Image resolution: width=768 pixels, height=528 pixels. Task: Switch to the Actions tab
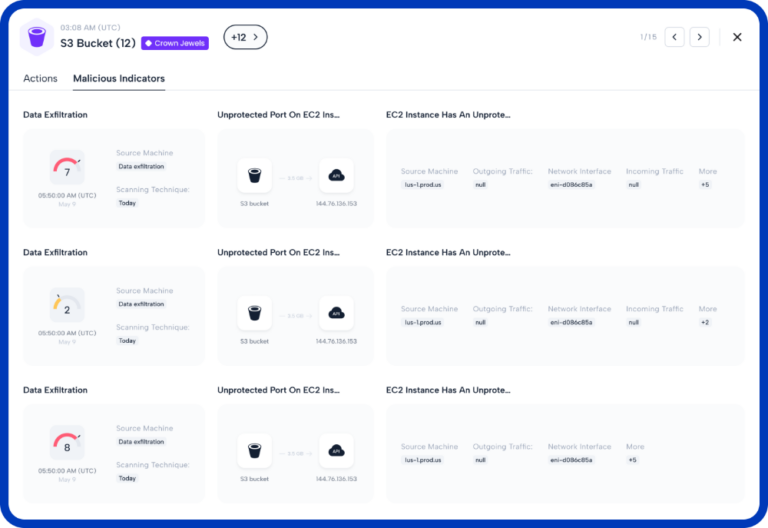(x=40, y=78)
